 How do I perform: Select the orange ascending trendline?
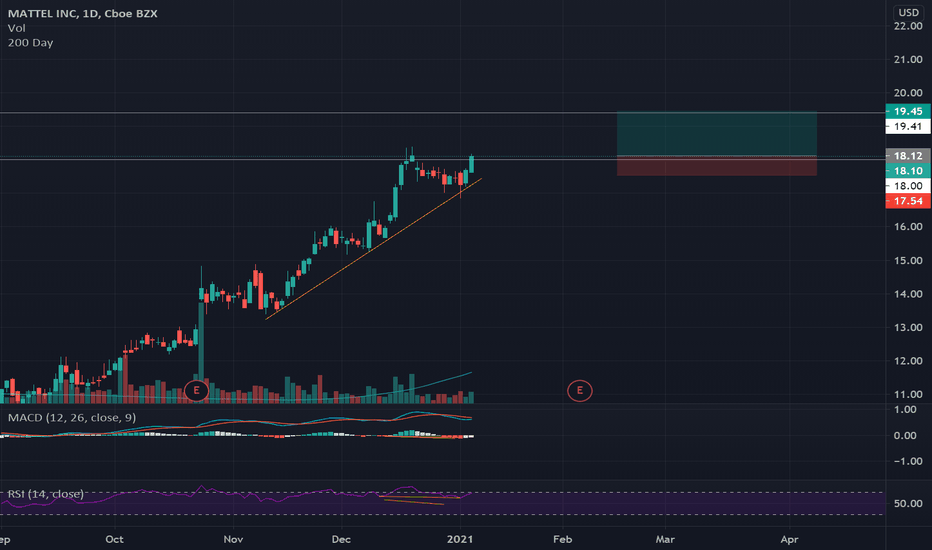point(373,249)
